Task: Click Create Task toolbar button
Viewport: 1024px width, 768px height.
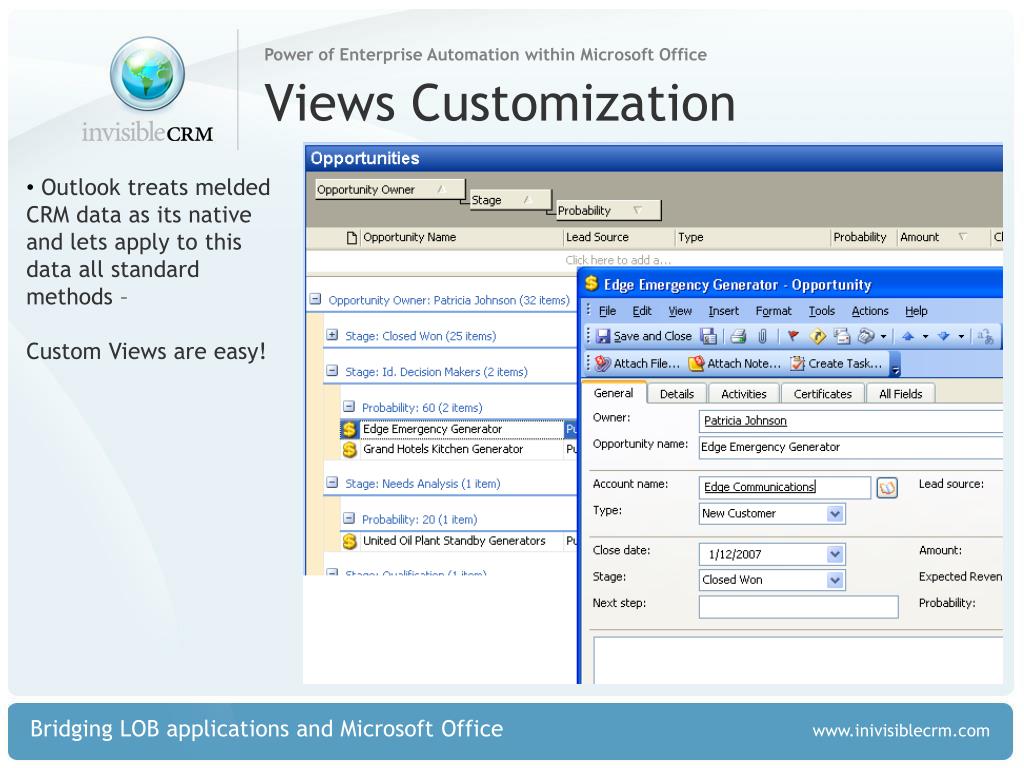Action: click(x=837, y=363)
